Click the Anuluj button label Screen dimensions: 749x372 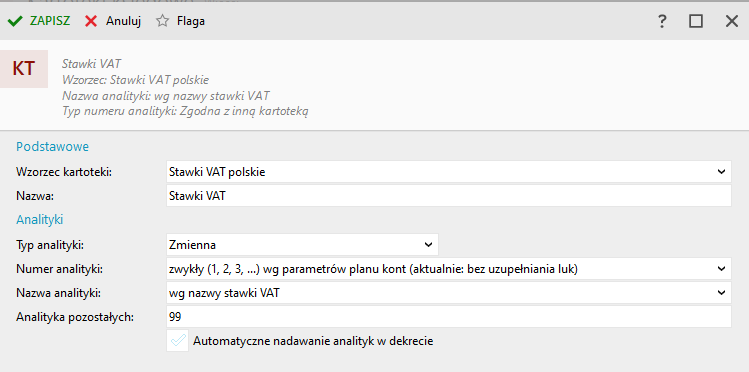coord(123,21)
